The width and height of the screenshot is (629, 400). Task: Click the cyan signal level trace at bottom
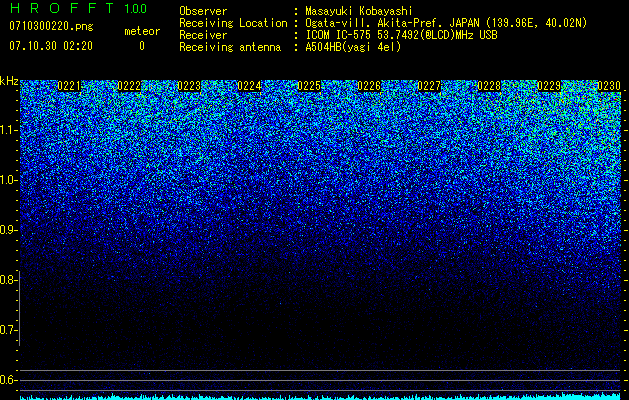[320, 397]
